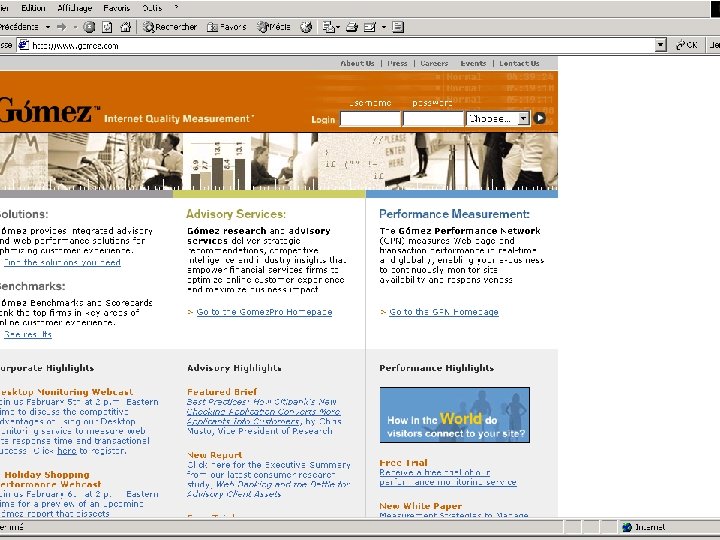Open the Edition menu
Screen dimensions: 720x540
(x=34, y=8)
